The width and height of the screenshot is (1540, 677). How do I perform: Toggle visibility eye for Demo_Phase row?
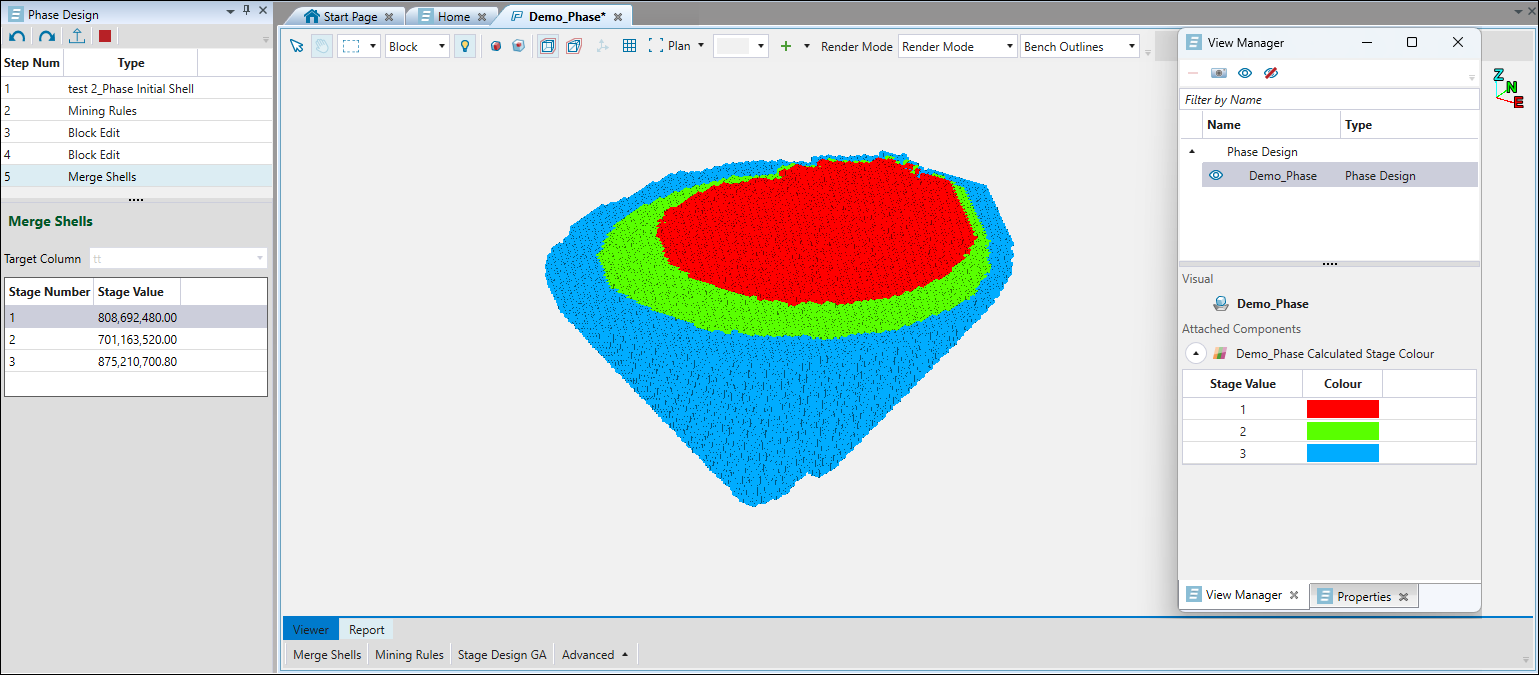[x=1217, y=176]
